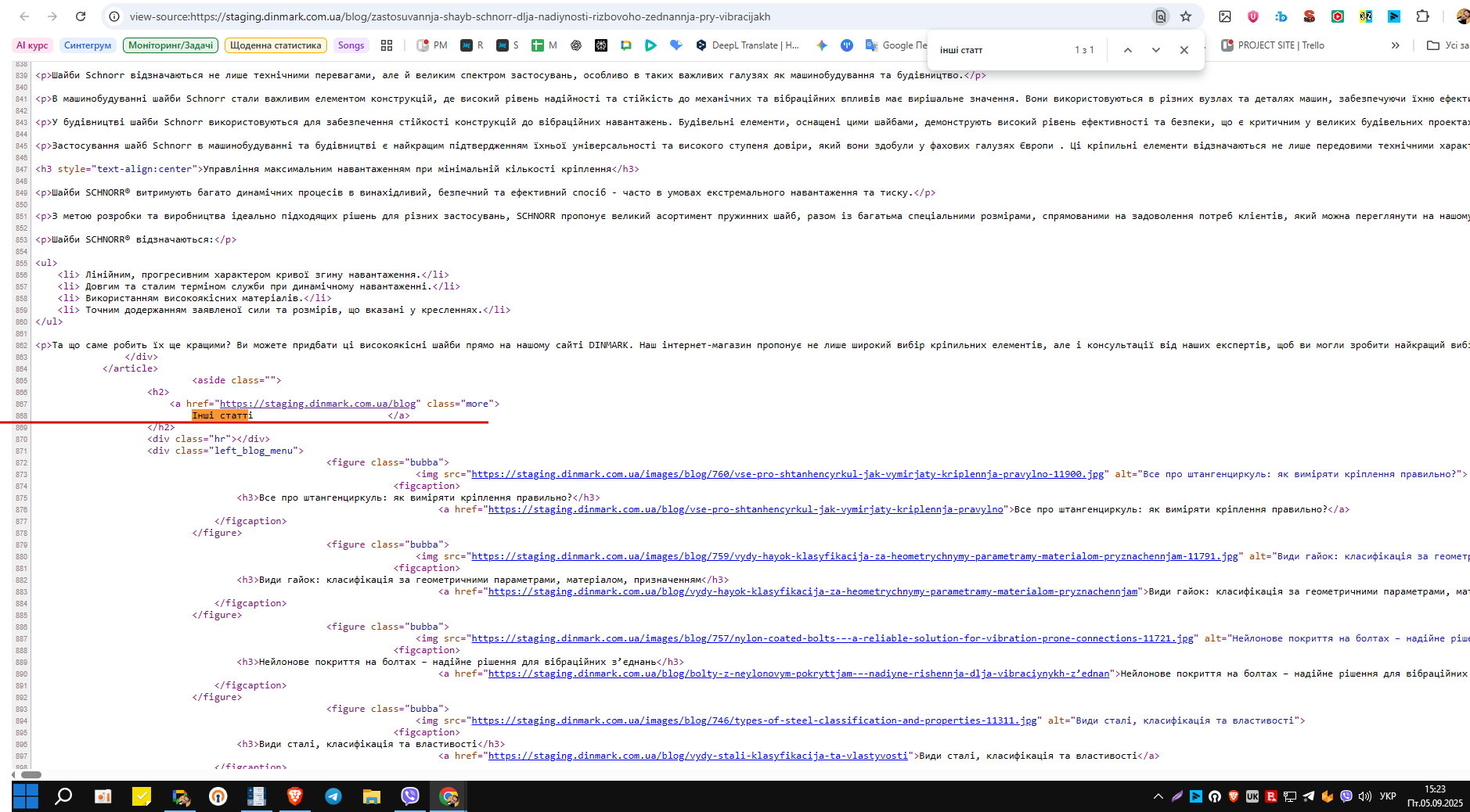Open the staging.dinmark.com.ua/blog link on line 867
This screenshot has height=812, width=1470.
pos(317,404)
